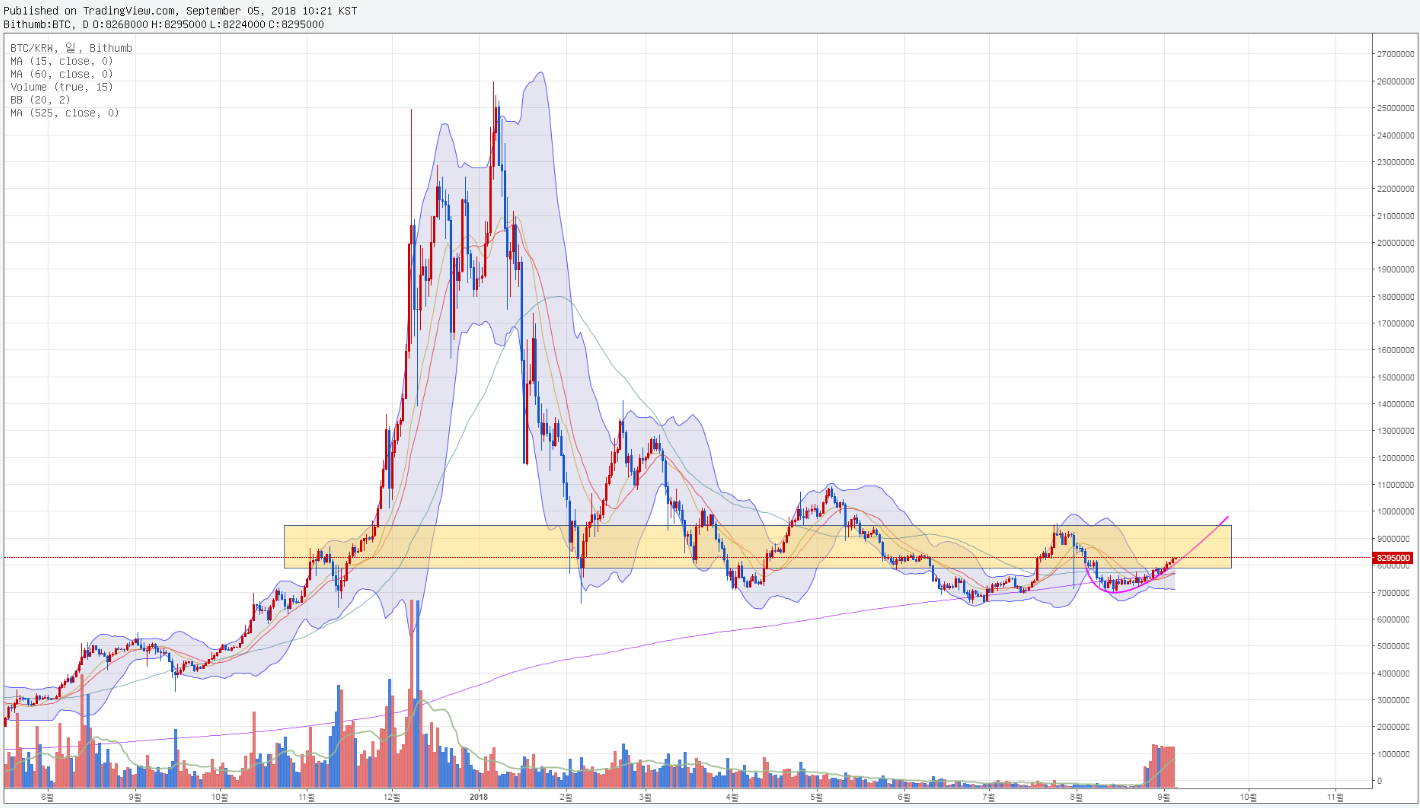Screen dimensions: 1420x808
Task: Click the 'MA (60, close, 0)' indicator label
Action: tap(61, 74)
